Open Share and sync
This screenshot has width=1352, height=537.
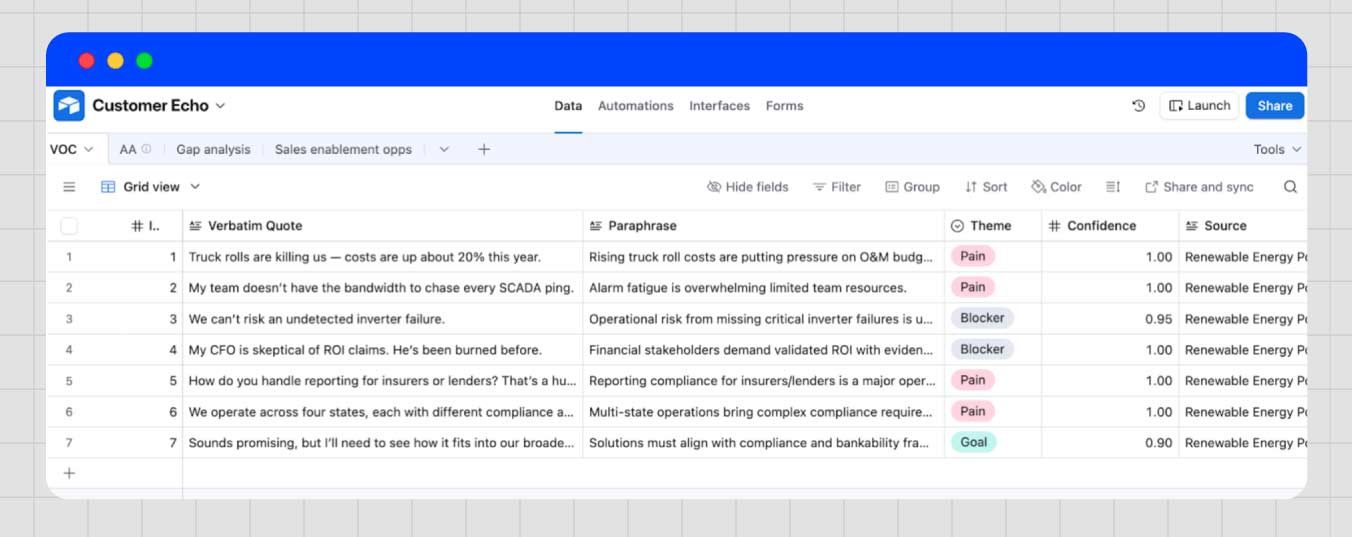point(1199,187)
